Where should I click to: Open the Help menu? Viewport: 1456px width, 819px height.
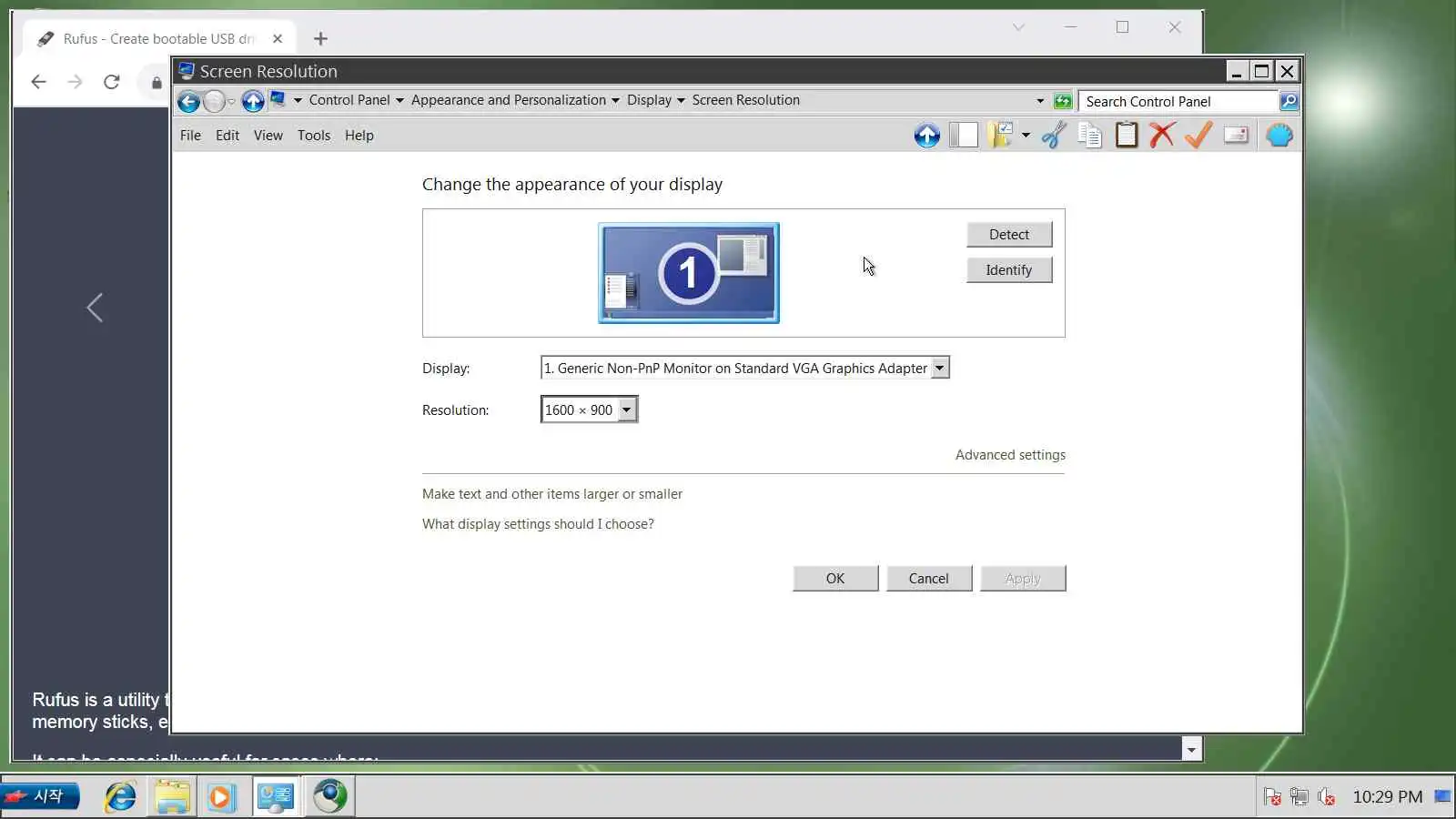359,136
